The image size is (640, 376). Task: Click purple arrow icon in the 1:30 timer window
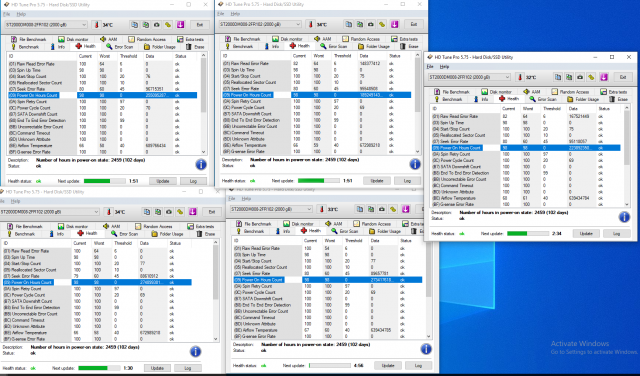pos(193,212)
